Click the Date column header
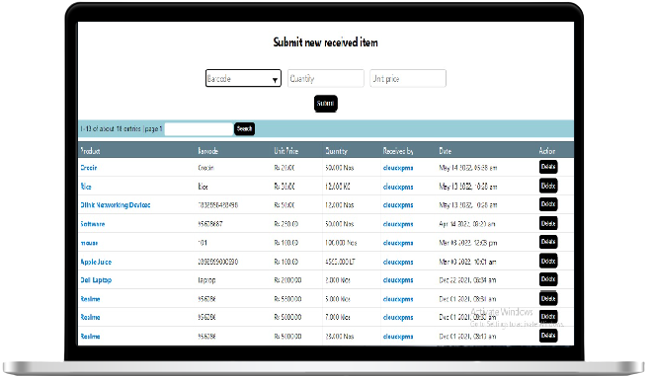 click(x=445, y=151)
